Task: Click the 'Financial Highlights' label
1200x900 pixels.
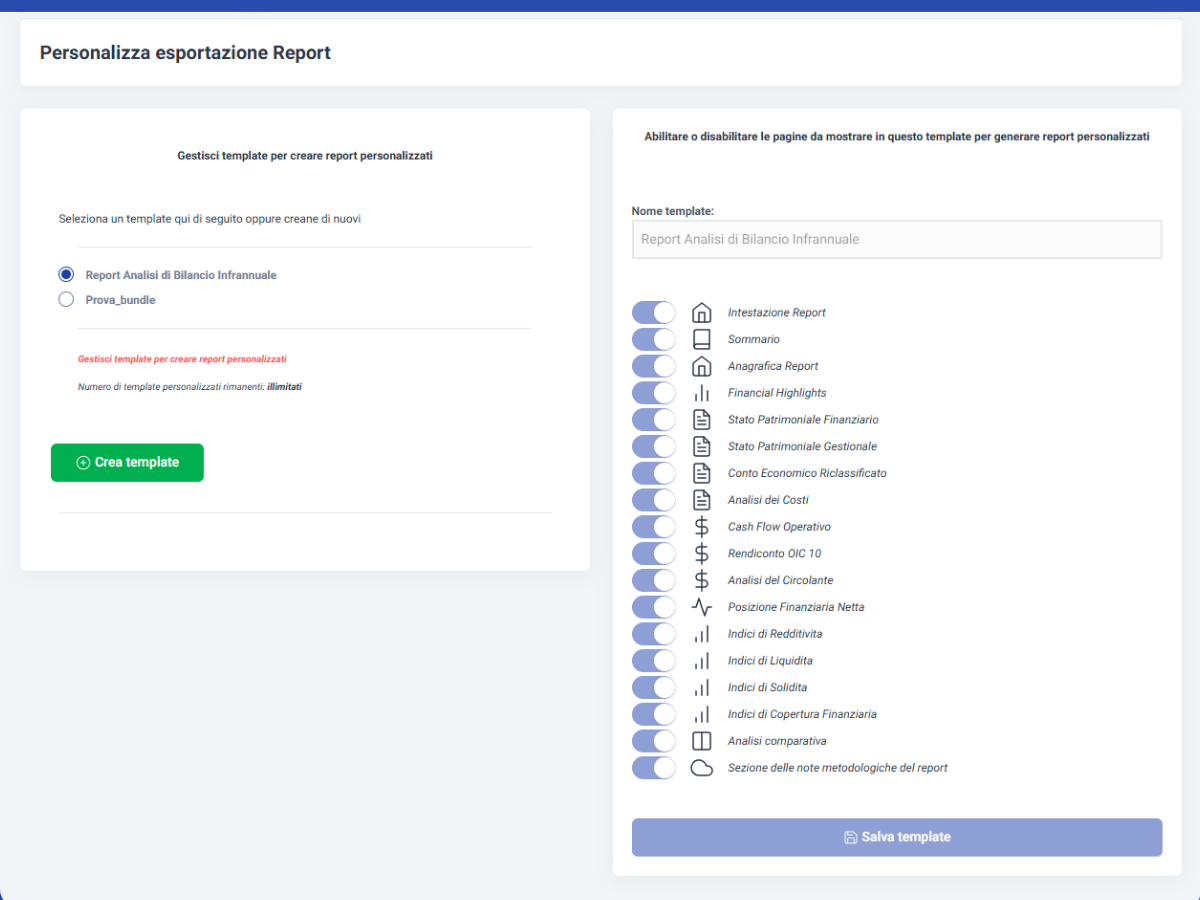Action: click(777, 393)
